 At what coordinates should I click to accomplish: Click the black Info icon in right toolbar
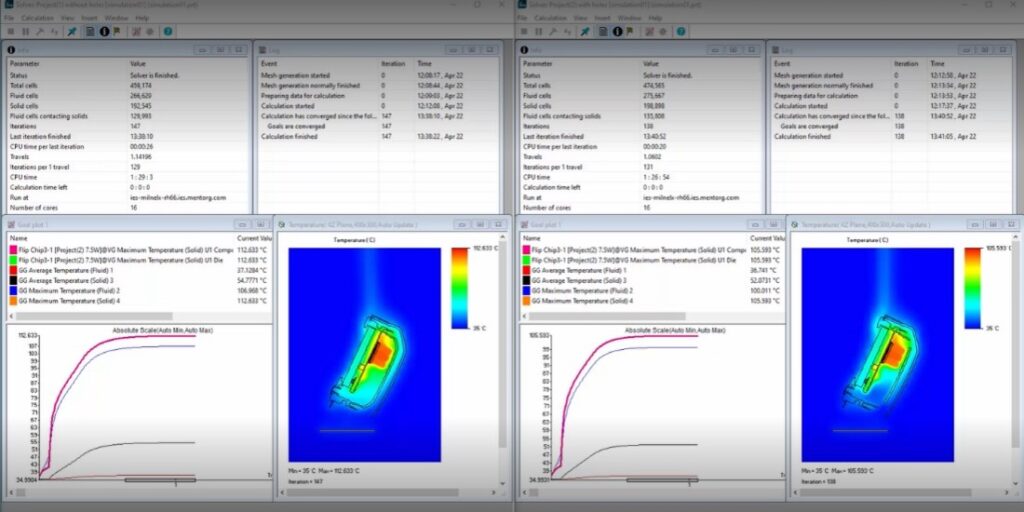tap(616, 31)
